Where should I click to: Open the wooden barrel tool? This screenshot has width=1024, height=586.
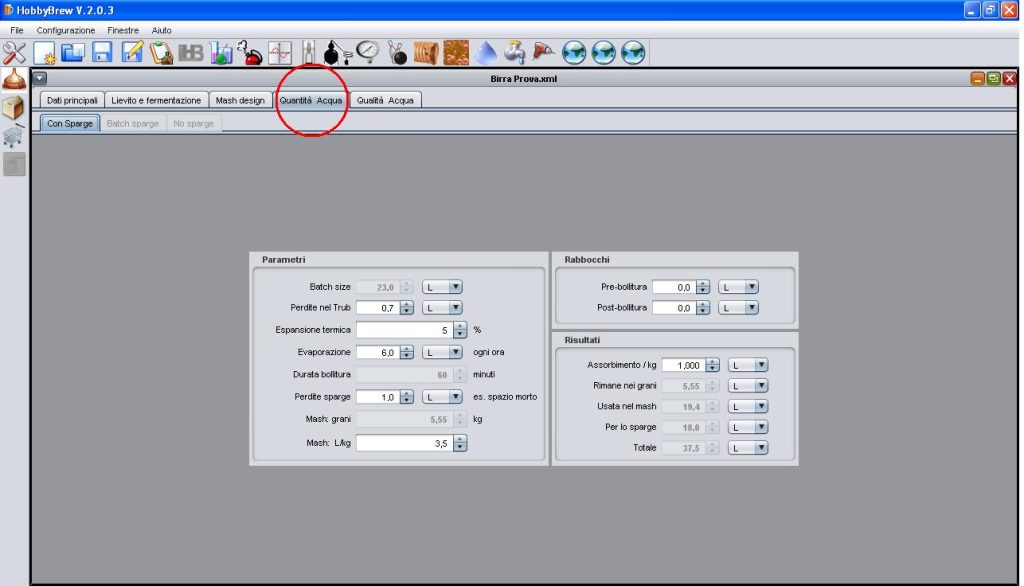tap(426, 53)
